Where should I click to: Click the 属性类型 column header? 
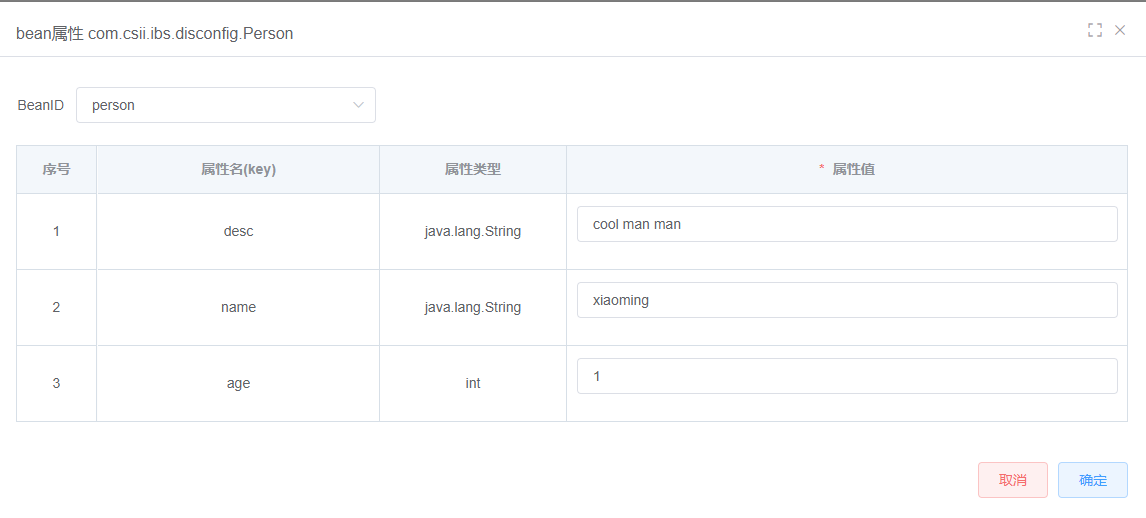[x=473, y=170]
